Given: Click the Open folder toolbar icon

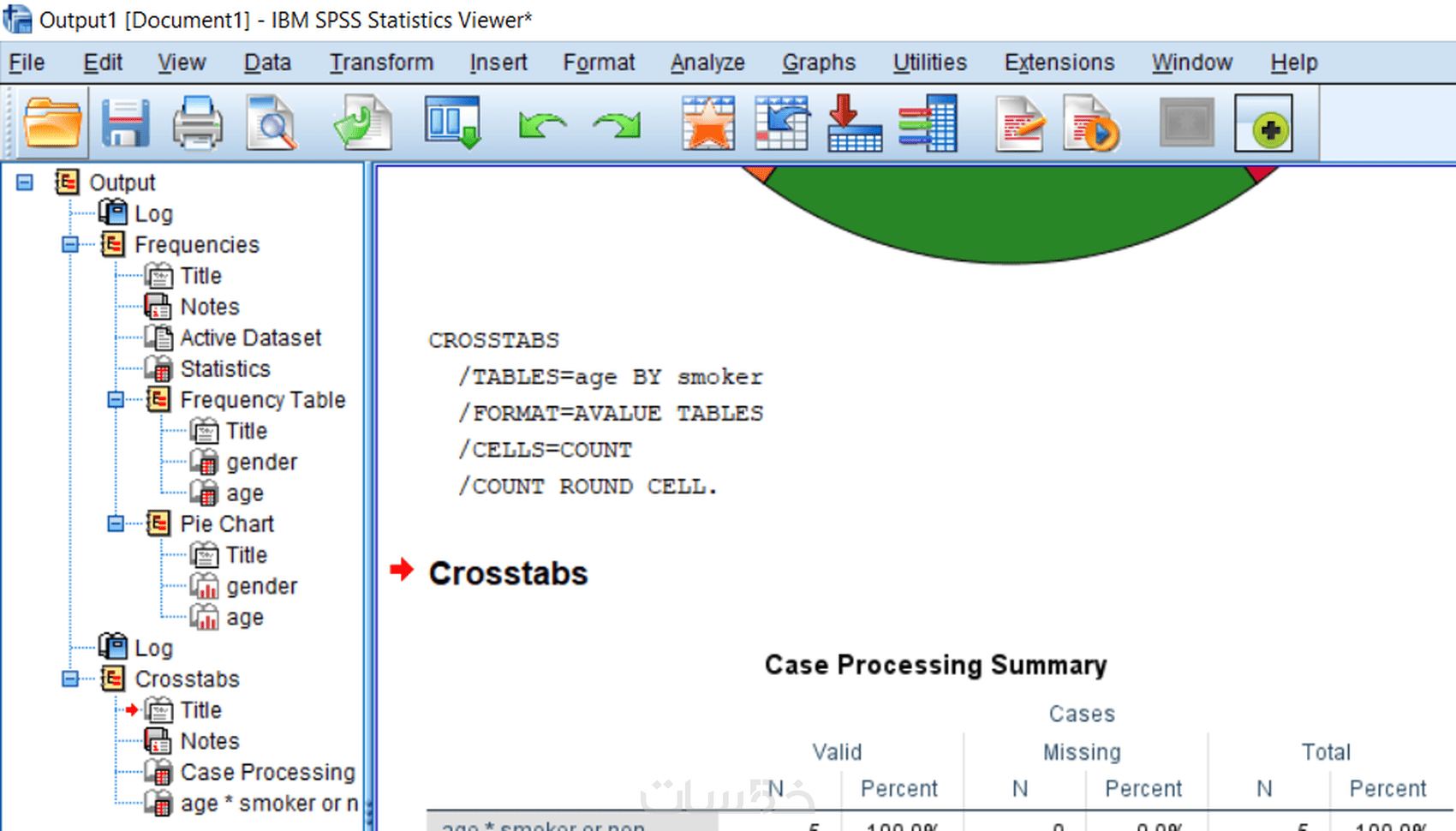Looking at the screenshot, I should [x=53, y=124].
